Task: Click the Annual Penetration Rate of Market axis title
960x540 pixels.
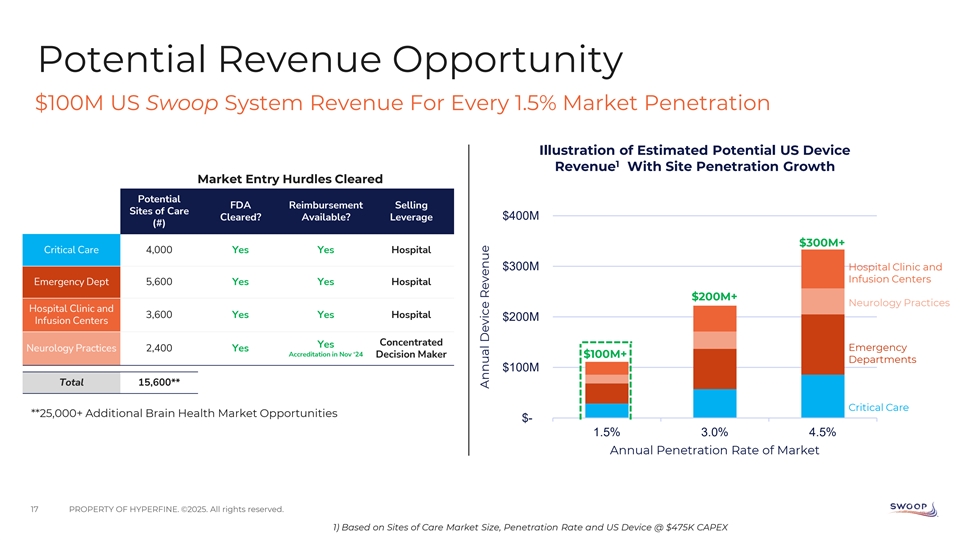Action: [714, 450]
